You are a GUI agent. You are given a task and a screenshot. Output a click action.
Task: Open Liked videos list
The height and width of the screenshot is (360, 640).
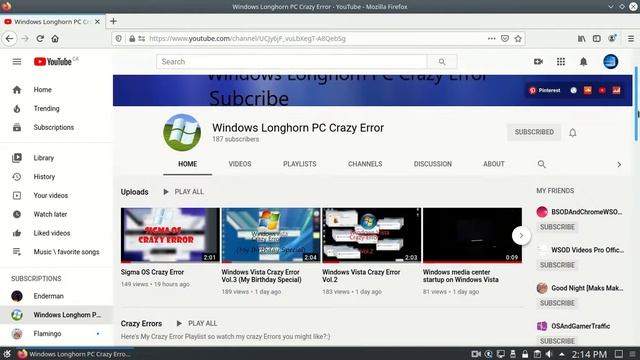point(56,233)
